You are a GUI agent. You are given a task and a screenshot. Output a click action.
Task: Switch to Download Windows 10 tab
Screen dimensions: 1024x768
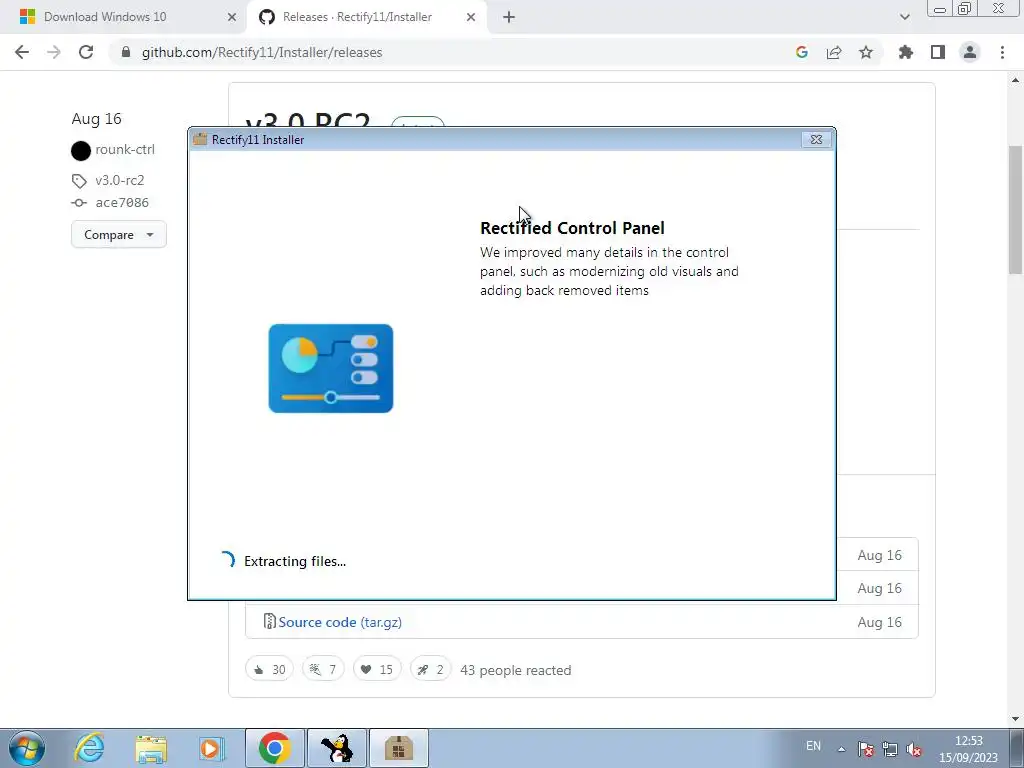click(x=124, y=17)
